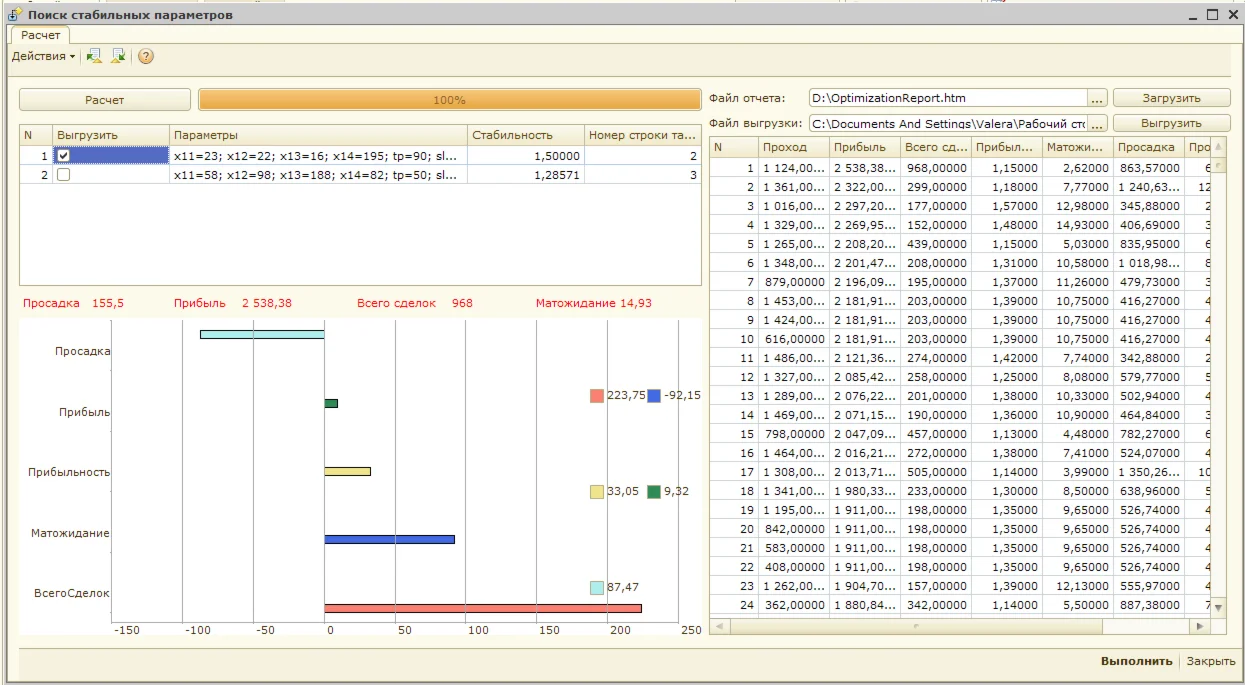Image resolution: width=1245 pixels, height=685 pixels.
Task: Browse for export file with ellipsis button
Action: click(1097, 123)
